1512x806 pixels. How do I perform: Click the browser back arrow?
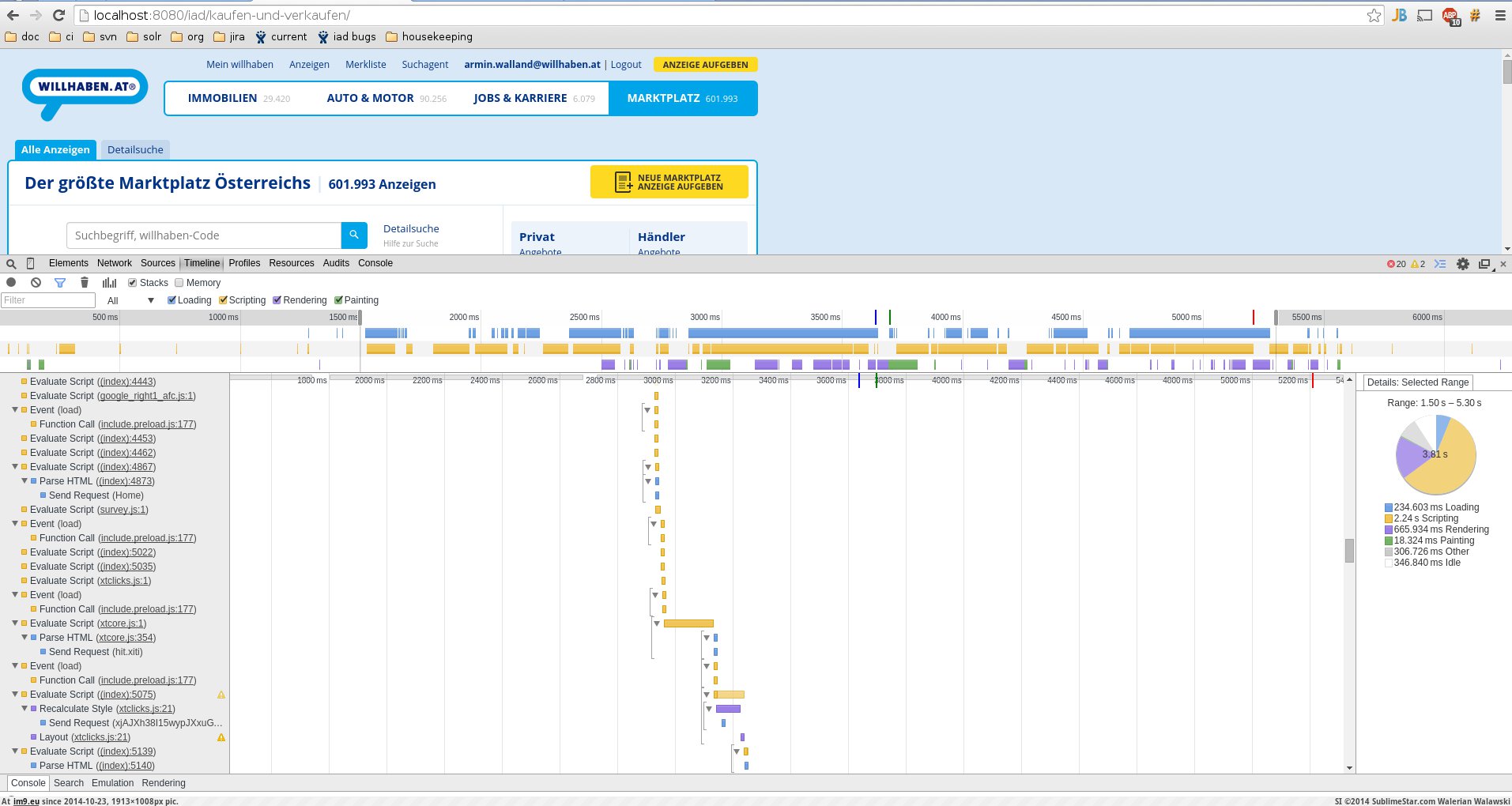point(13,15)
